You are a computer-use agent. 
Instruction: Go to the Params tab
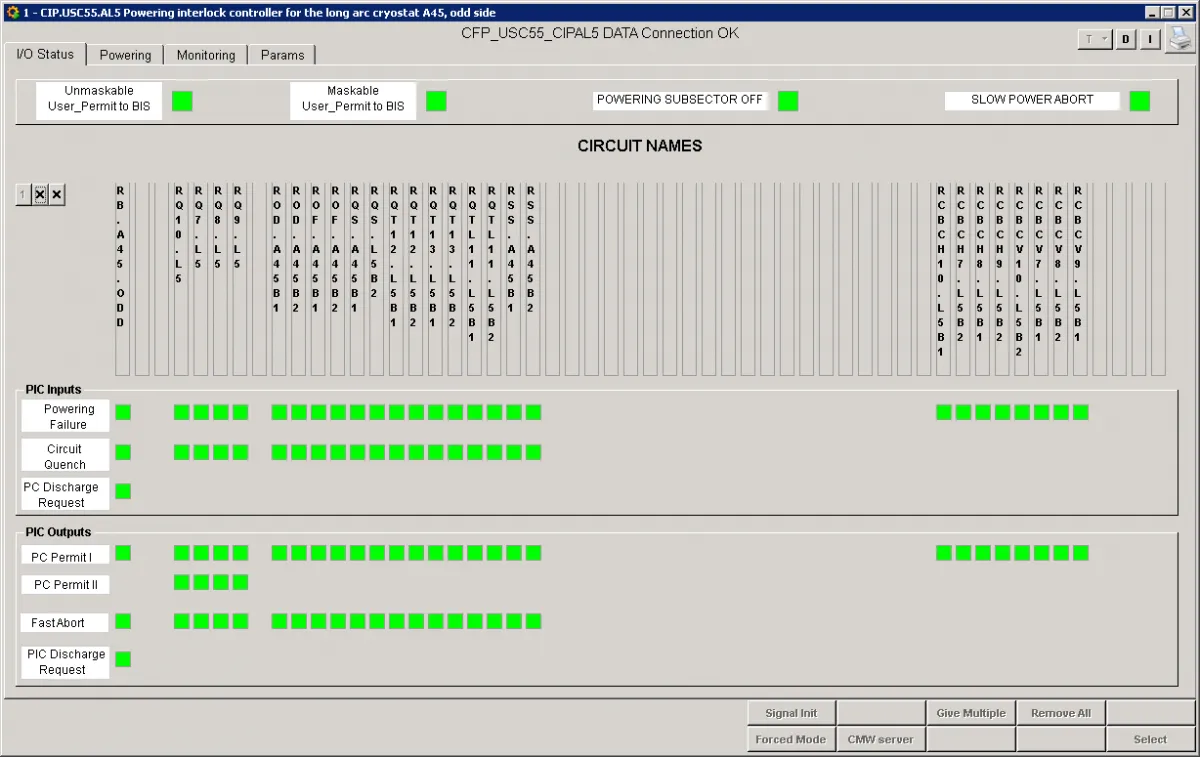click(x=282, y=55)
